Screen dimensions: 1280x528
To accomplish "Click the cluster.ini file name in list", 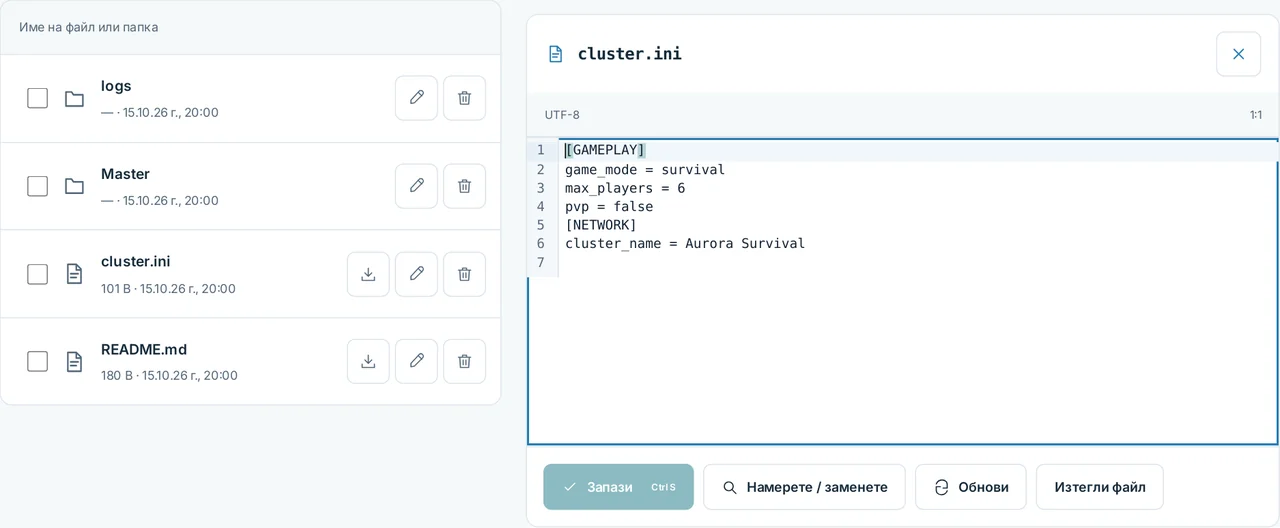I will tap(135, 262).
